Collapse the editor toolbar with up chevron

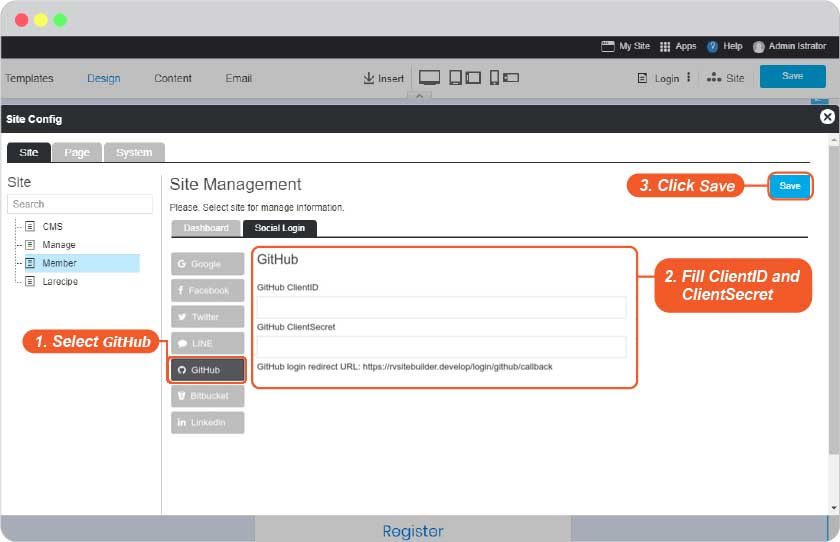click(x=419, y=96)
